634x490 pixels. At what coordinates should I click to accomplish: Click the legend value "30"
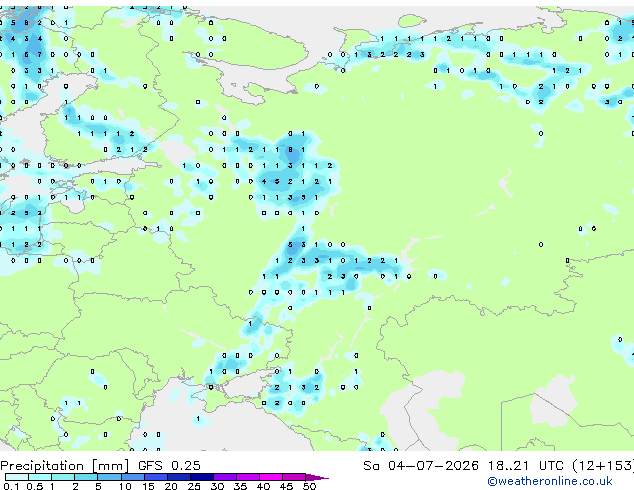click(x=217, y=486)
